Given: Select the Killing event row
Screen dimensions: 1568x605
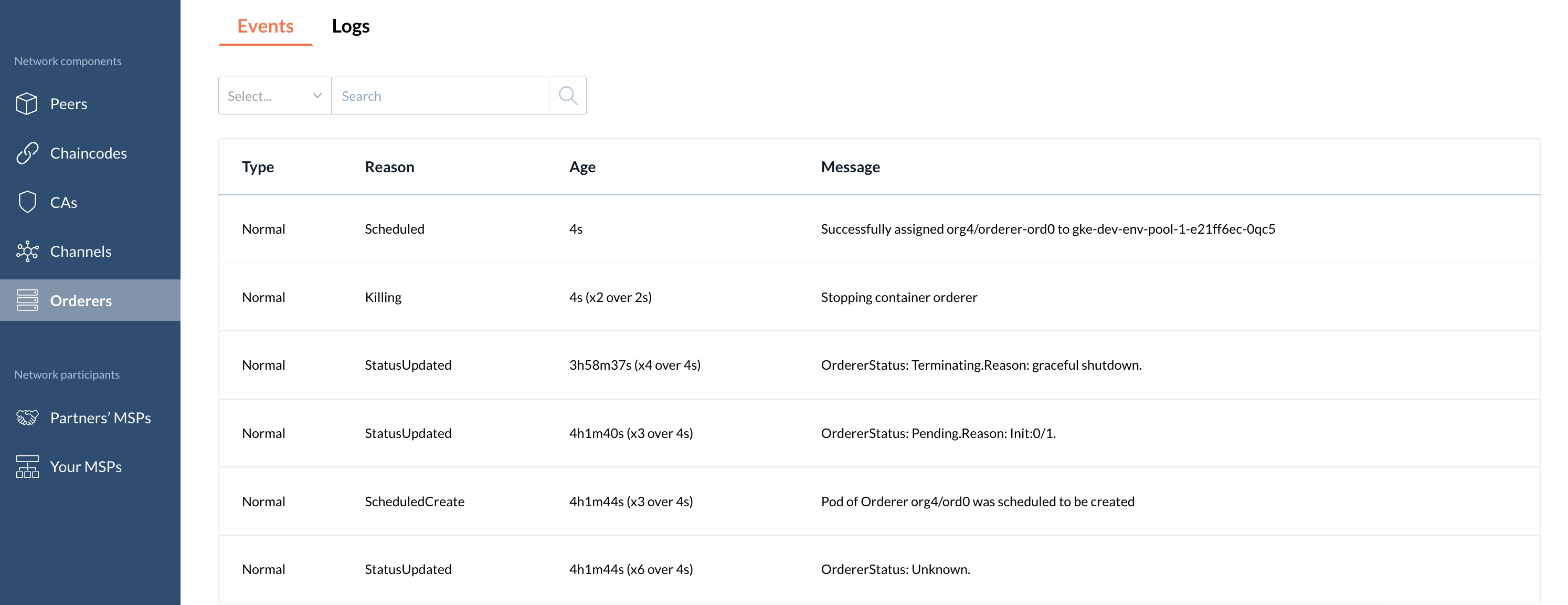Looking at the screenshot, I should click(878, 297).
